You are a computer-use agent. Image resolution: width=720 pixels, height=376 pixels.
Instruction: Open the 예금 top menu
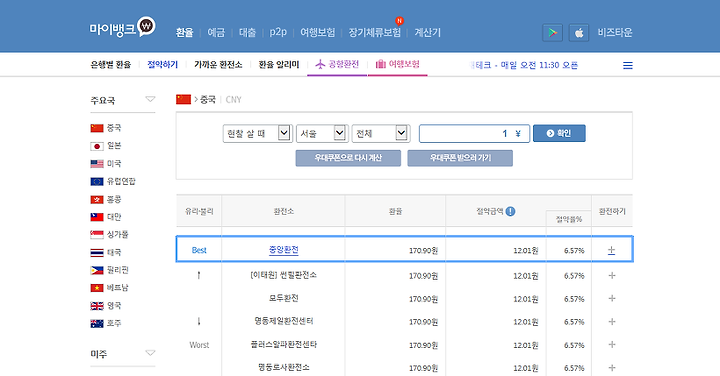(216, 33)
